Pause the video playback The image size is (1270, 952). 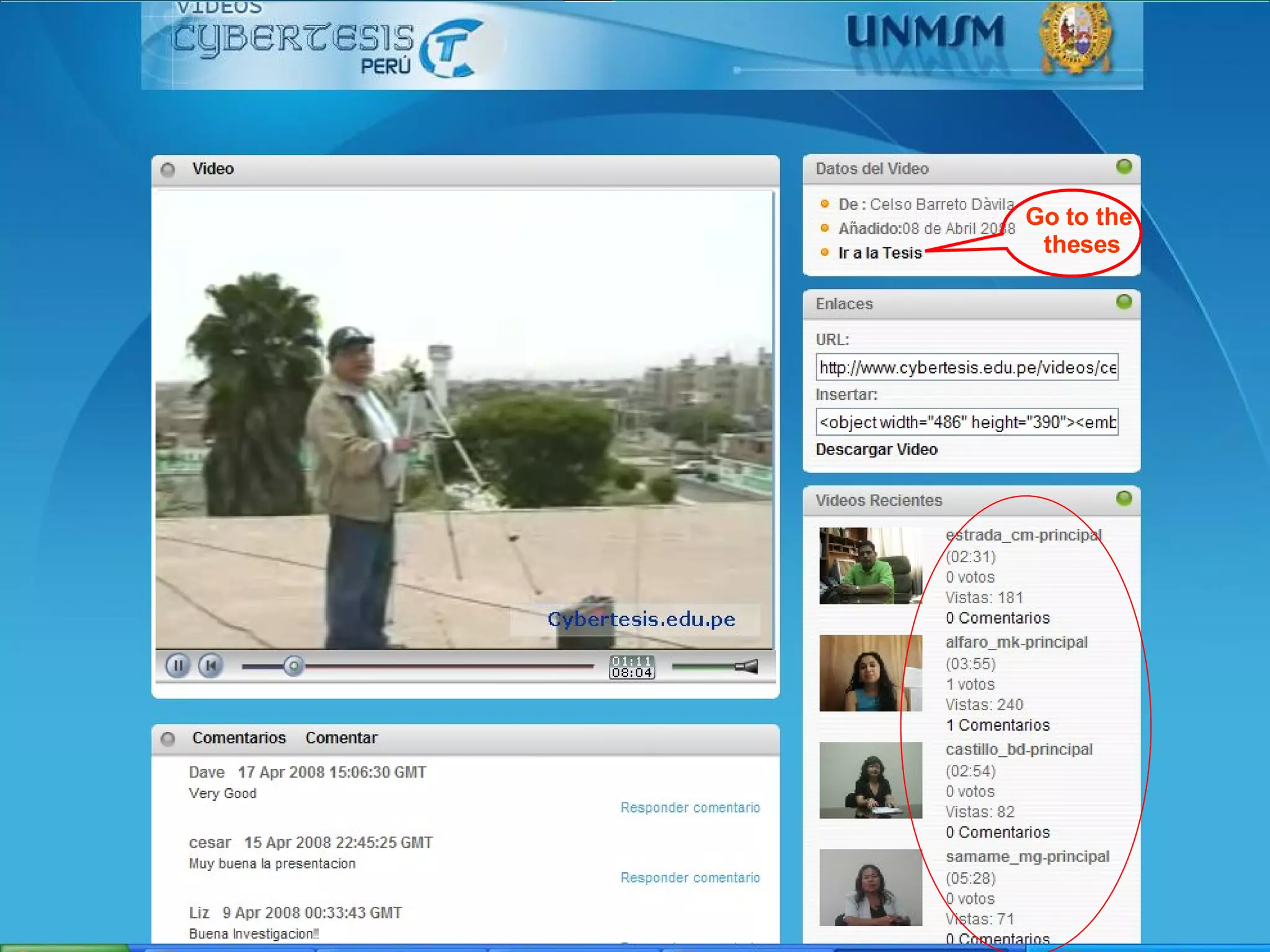[x=177, y=666]
